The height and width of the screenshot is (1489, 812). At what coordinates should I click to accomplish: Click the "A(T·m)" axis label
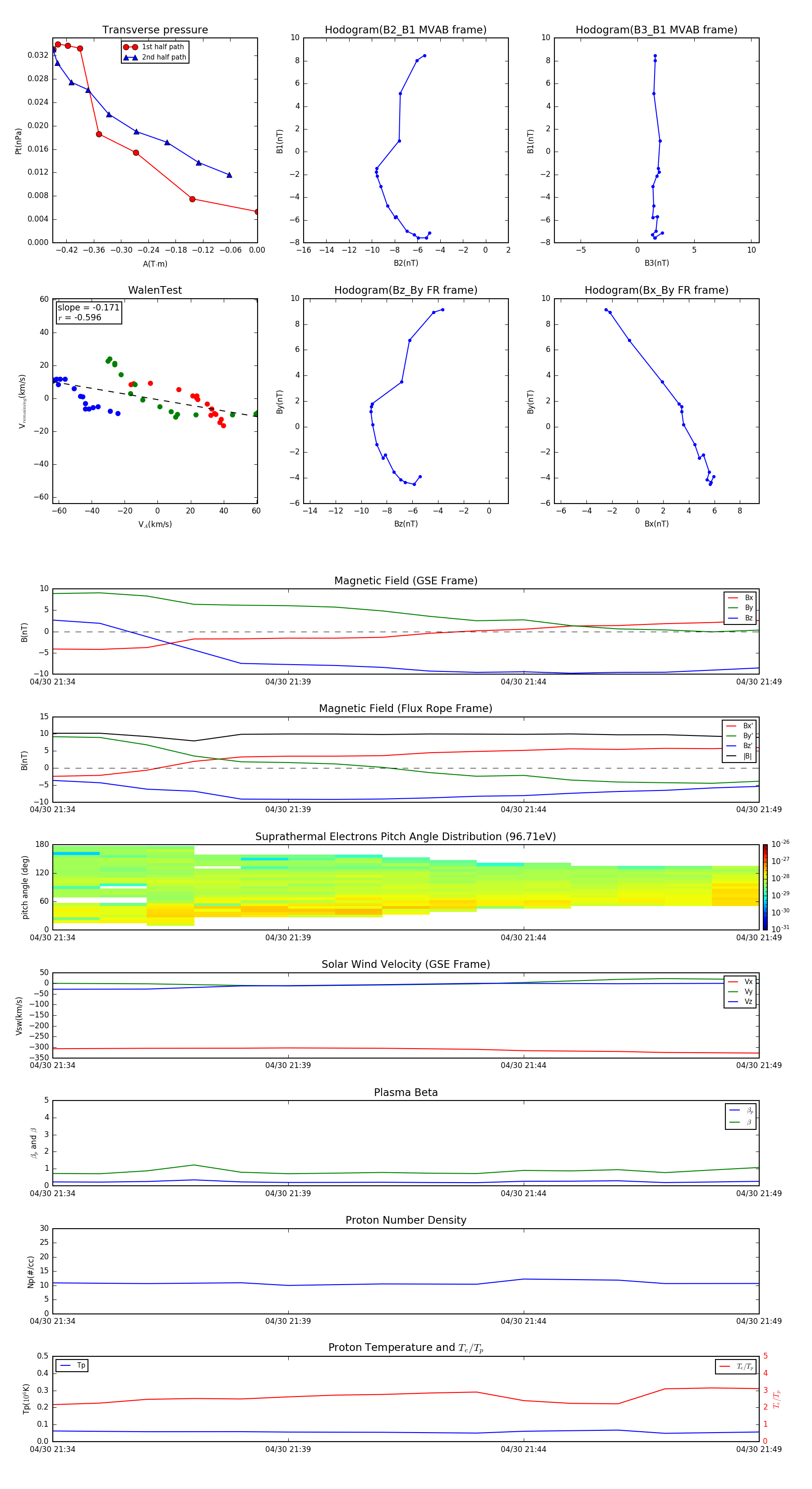point(155,264)
